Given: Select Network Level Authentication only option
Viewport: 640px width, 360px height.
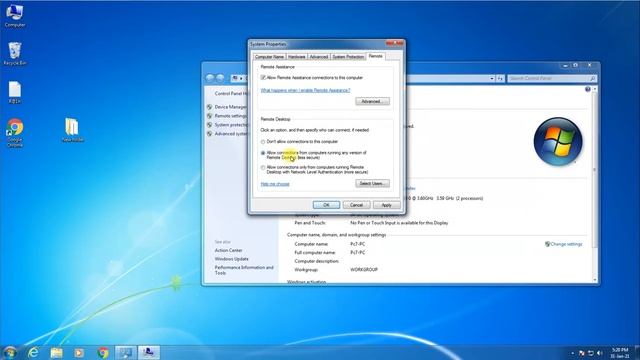Looking at the screenshot, I should click(x=263, y=167).
